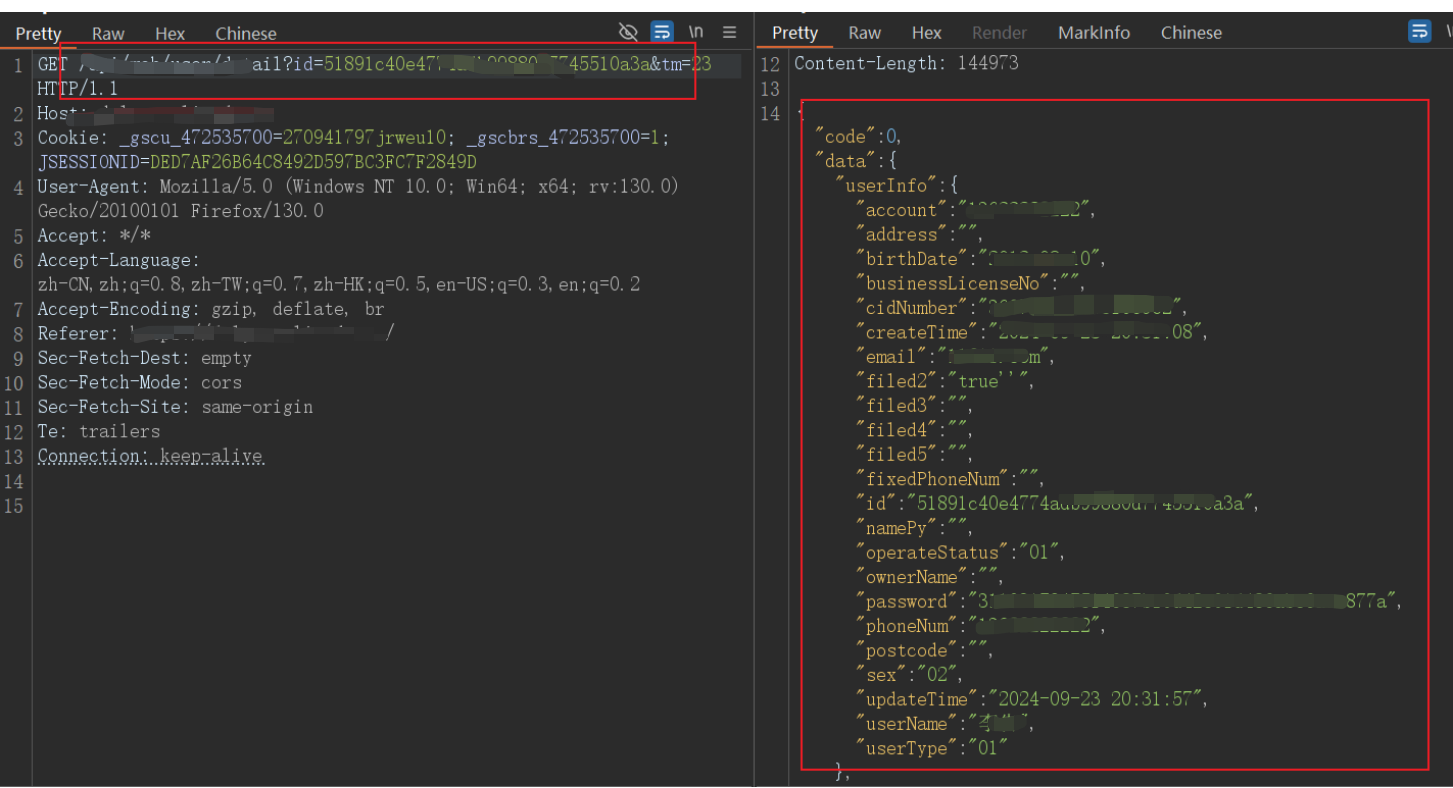Click the "code":0 JSON line
Screen dimensions: 1453x788
pos(858,137)
